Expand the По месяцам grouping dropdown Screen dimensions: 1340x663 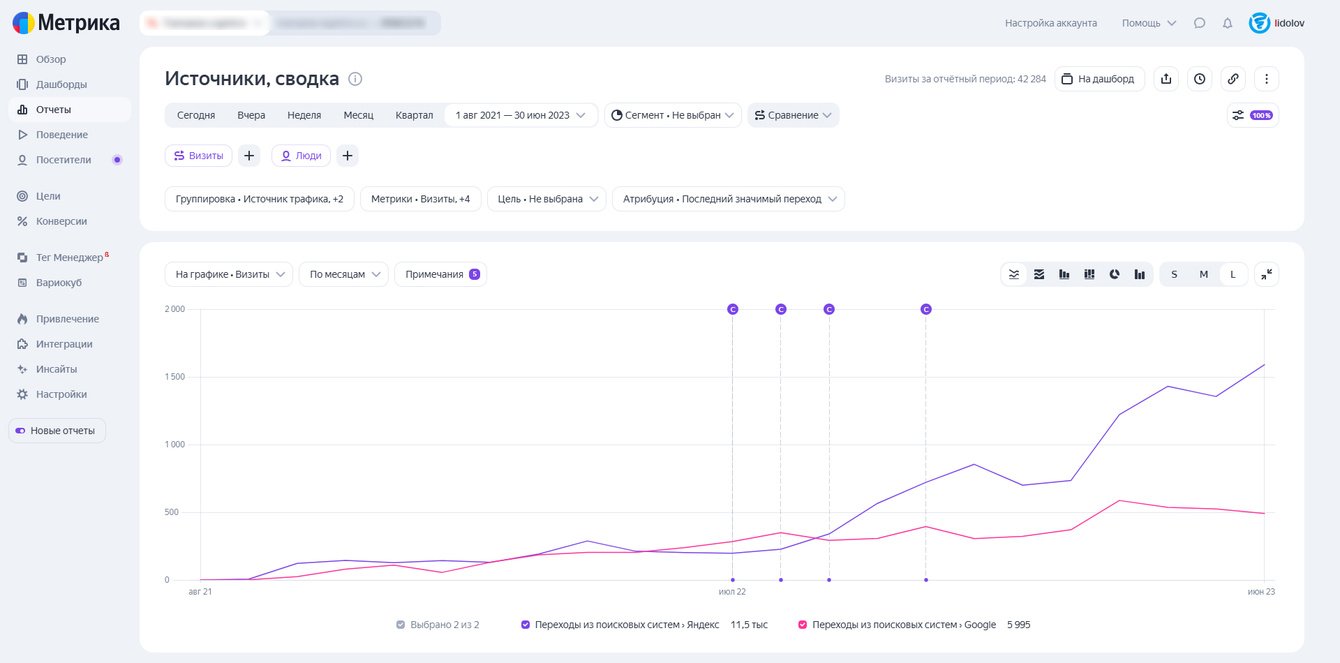click(x=343, y=274)
